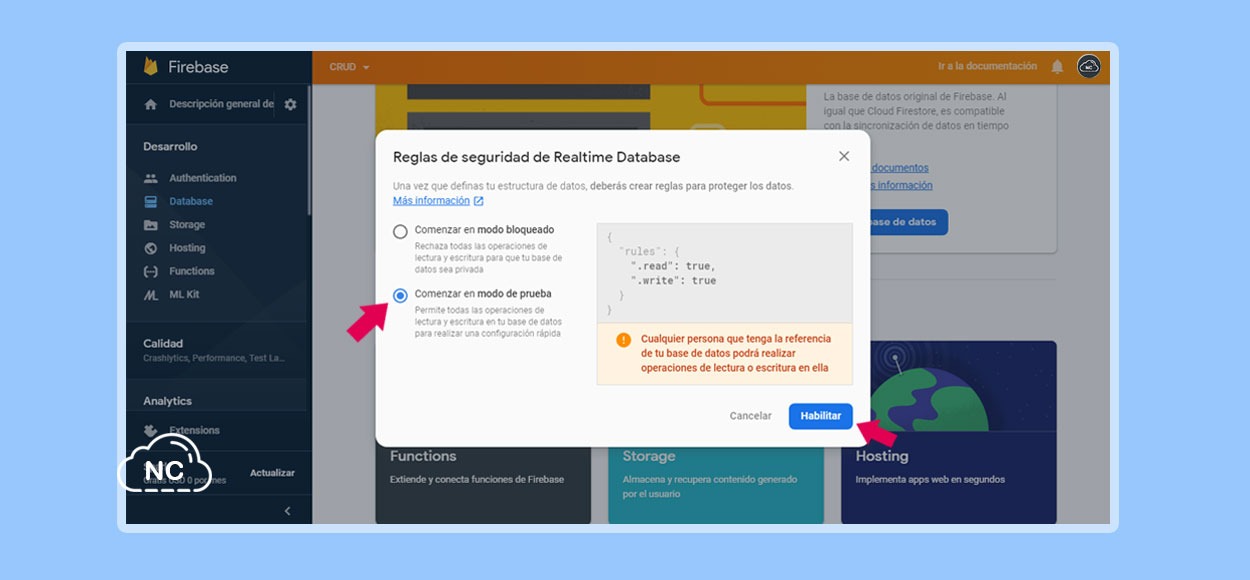1250x580 pixels.
Task: Open the user account avatar
Action: [x=1089, y=67]
